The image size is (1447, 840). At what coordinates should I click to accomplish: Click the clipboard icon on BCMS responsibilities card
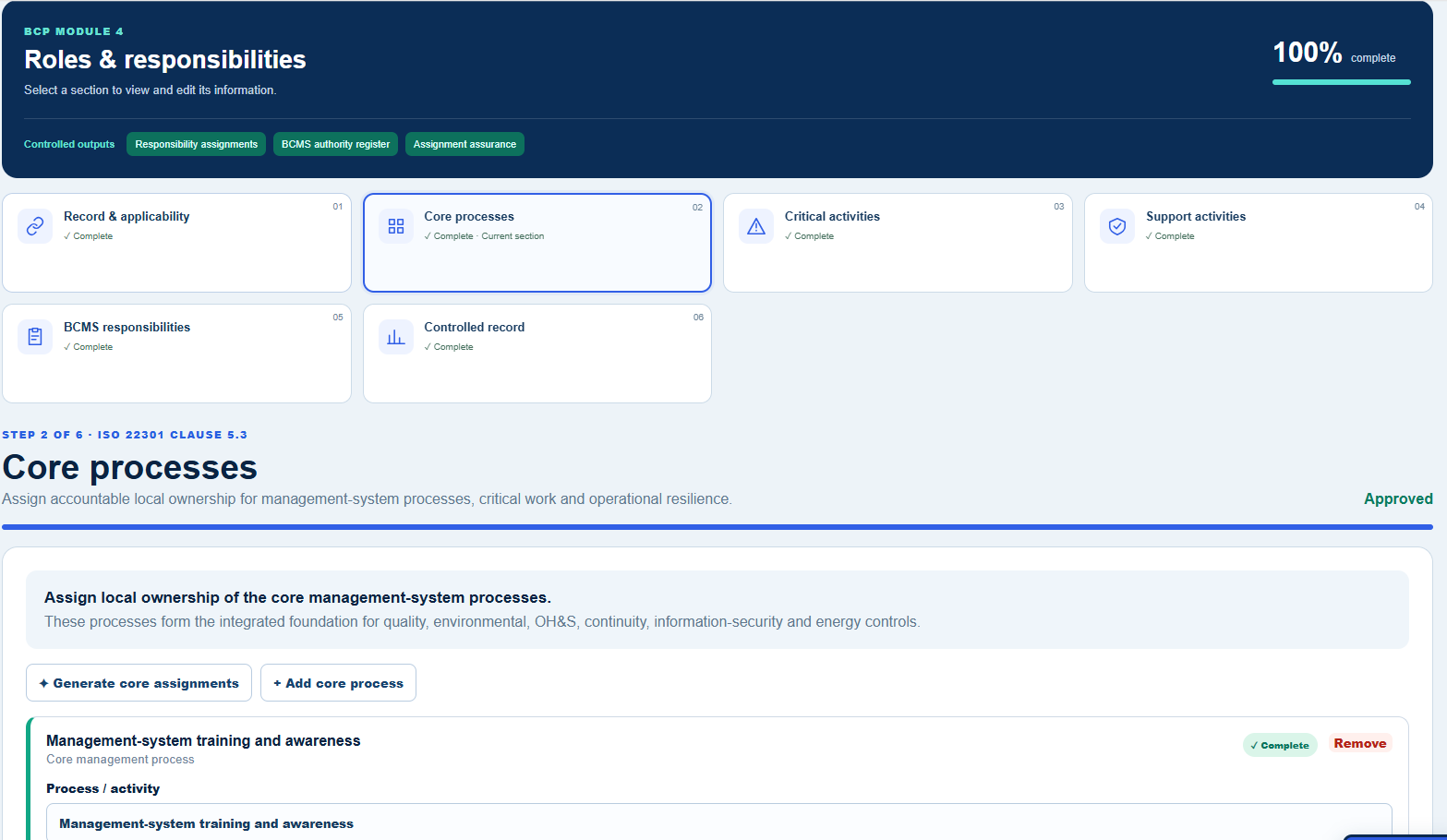[35, 337]
